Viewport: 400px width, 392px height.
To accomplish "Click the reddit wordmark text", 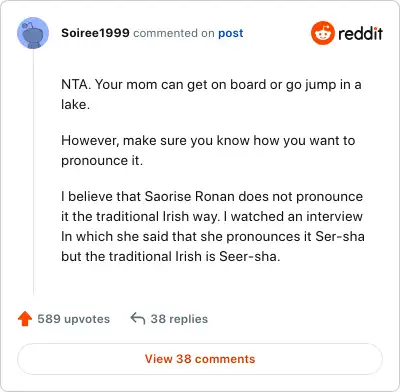I will 360,33.
